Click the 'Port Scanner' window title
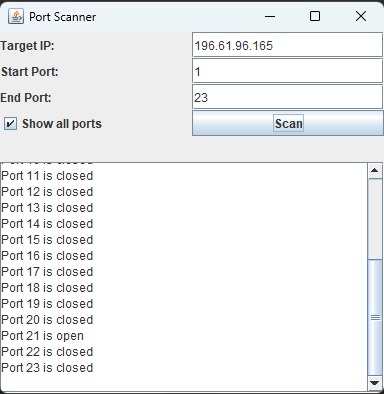 63,17
